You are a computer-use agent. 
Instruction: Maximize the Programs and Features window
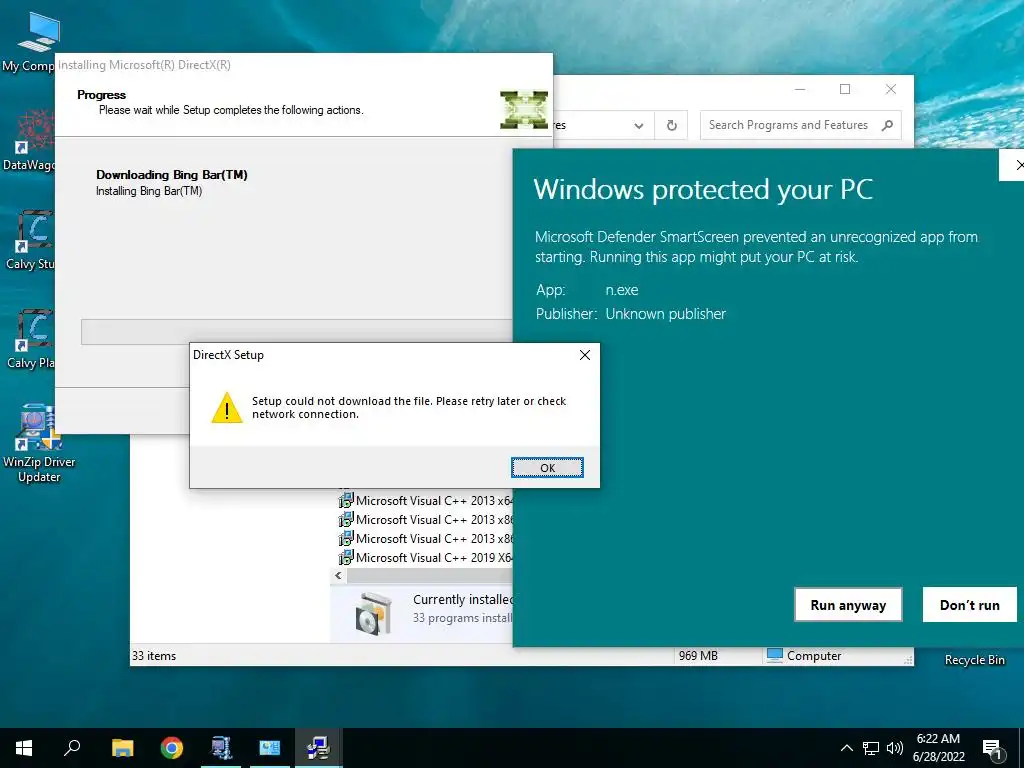(x=844, y=89)
